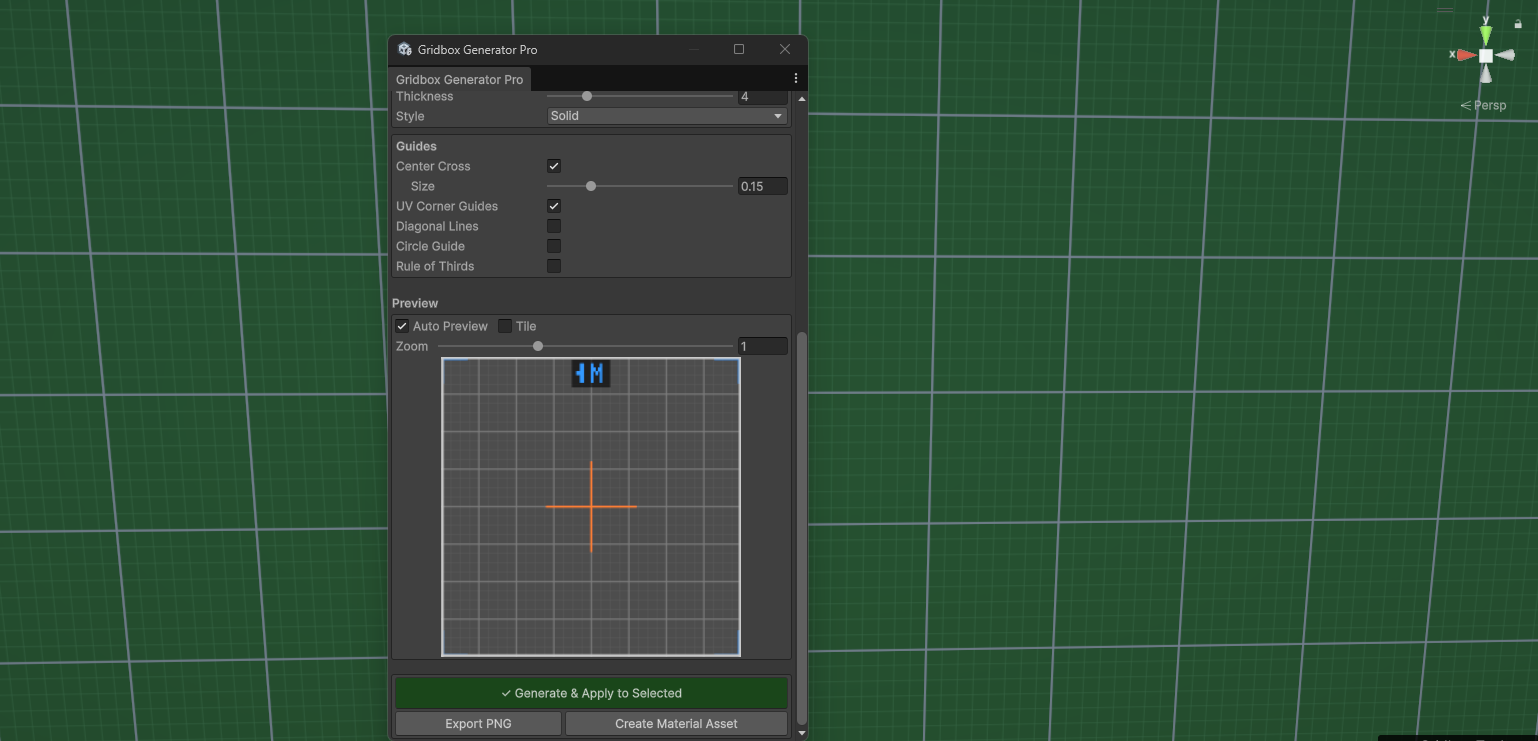Image resolution: width=1538 pixels, height=741 pixels.
Task: Click the gray right-side cone on the gizmo
Action: 1506,56
